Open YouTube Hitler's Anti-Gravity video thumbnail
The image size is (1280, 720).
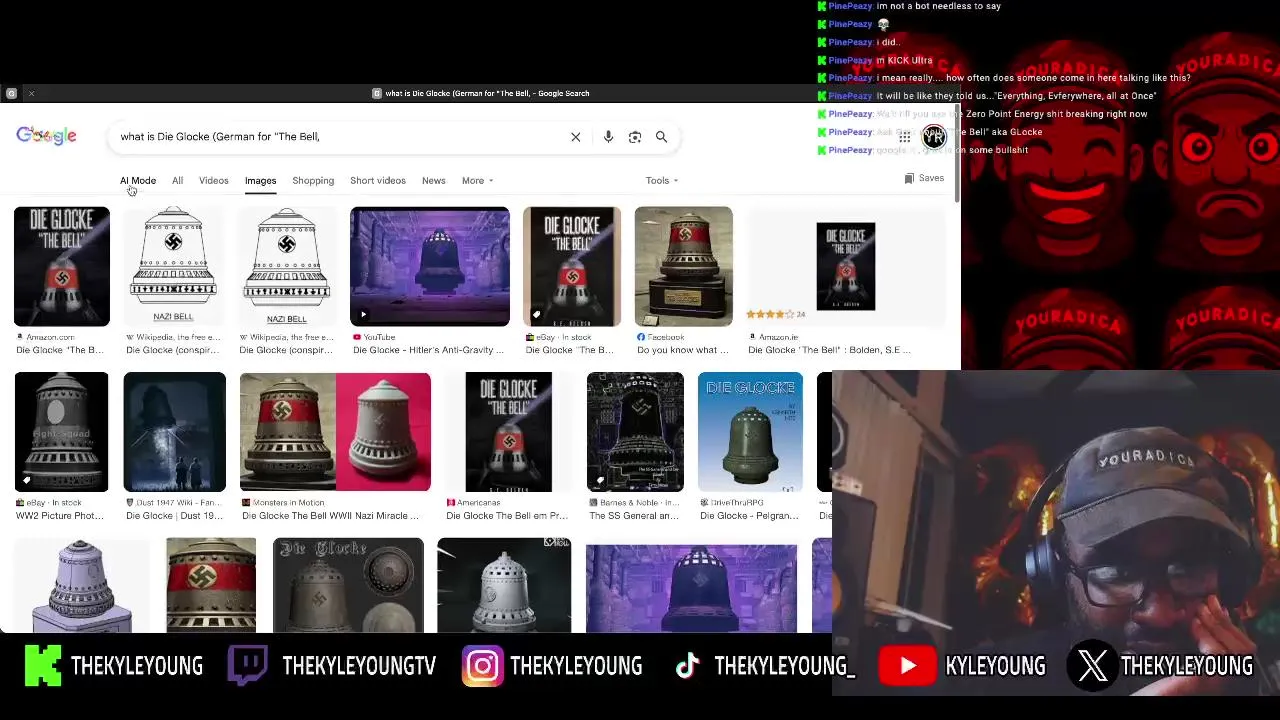coord(430,266)
